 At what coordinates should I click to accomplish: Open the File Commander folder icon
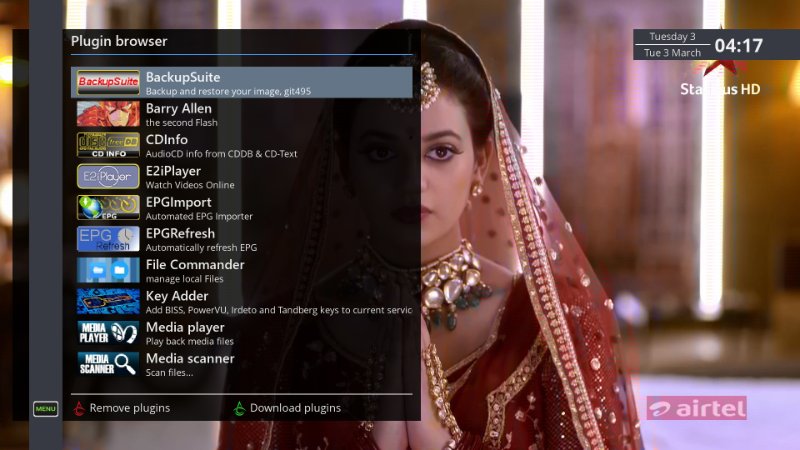[x=108, y=270]
